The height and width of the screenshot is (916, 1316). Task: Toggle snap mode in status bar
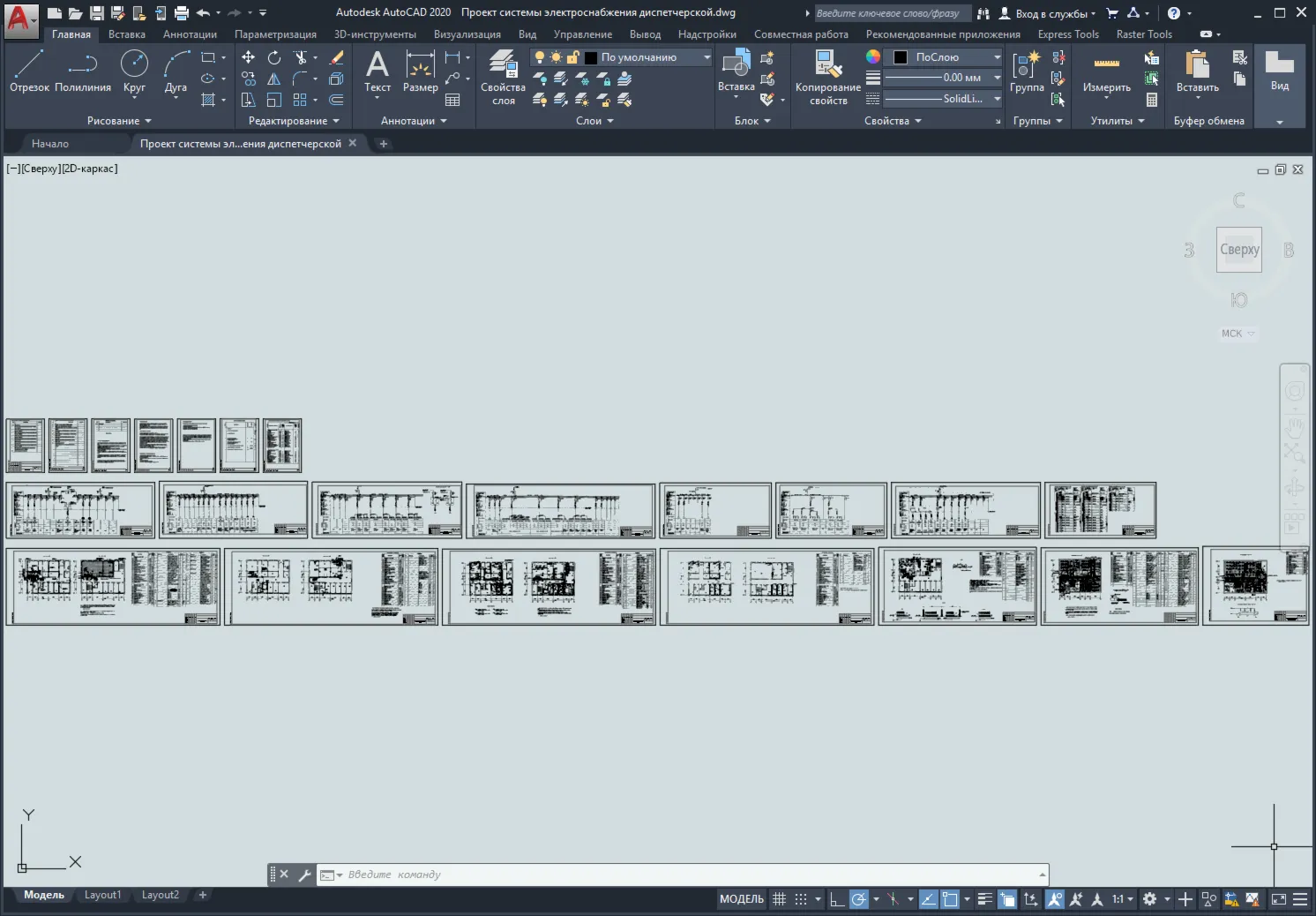(801, 899)
